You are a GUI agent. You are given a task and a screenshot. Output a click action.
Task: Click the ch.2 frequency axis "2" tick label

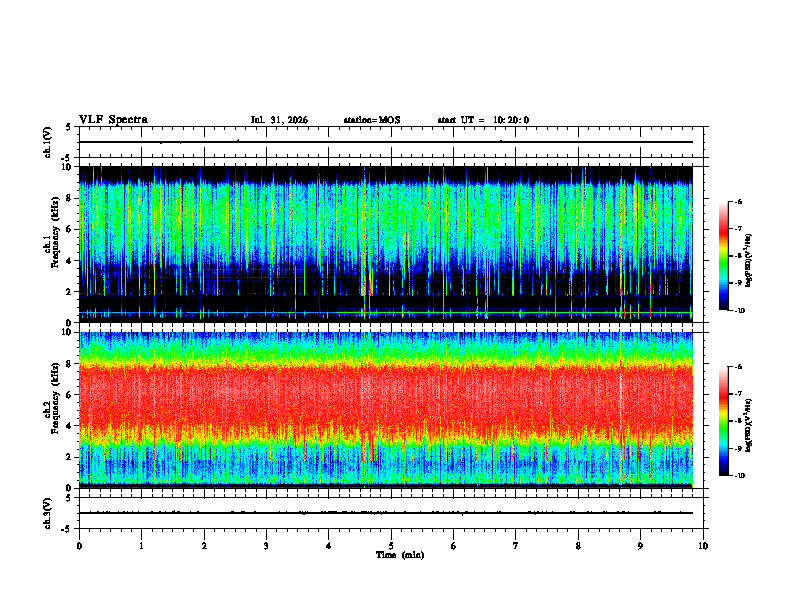click(69, 457)
